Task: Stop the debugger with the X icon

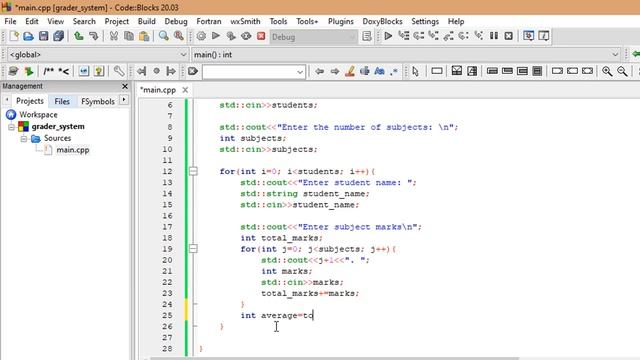Action: point(509,36)
